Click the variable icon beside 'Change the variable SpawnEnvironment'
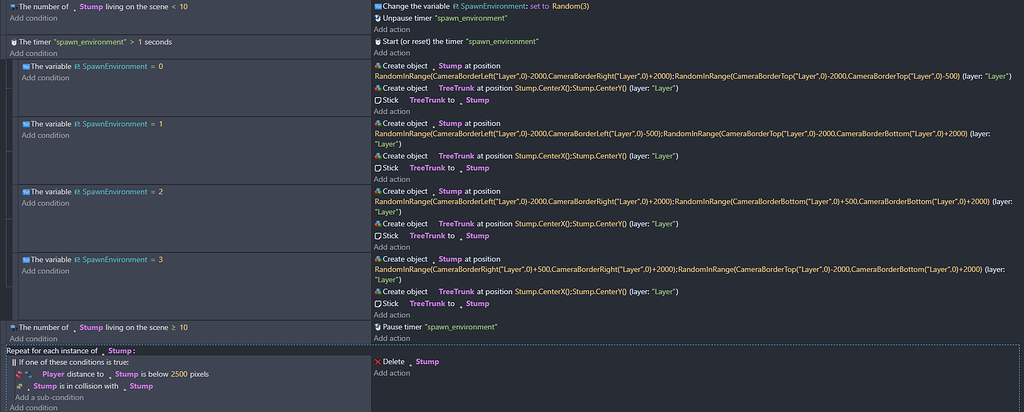1024x412 pixels. 378,7
